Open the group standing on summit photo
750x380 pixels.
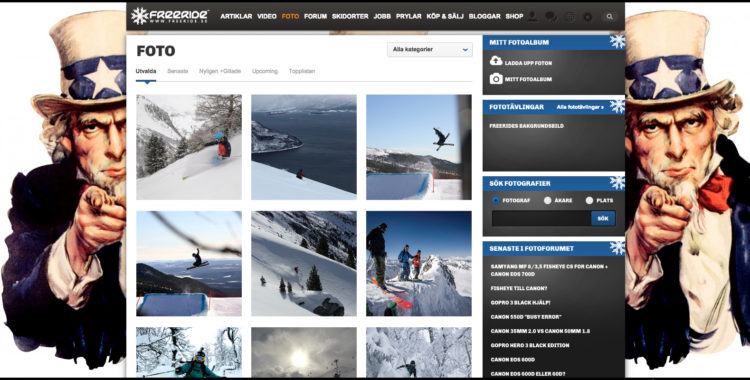[x=419, y=263]
